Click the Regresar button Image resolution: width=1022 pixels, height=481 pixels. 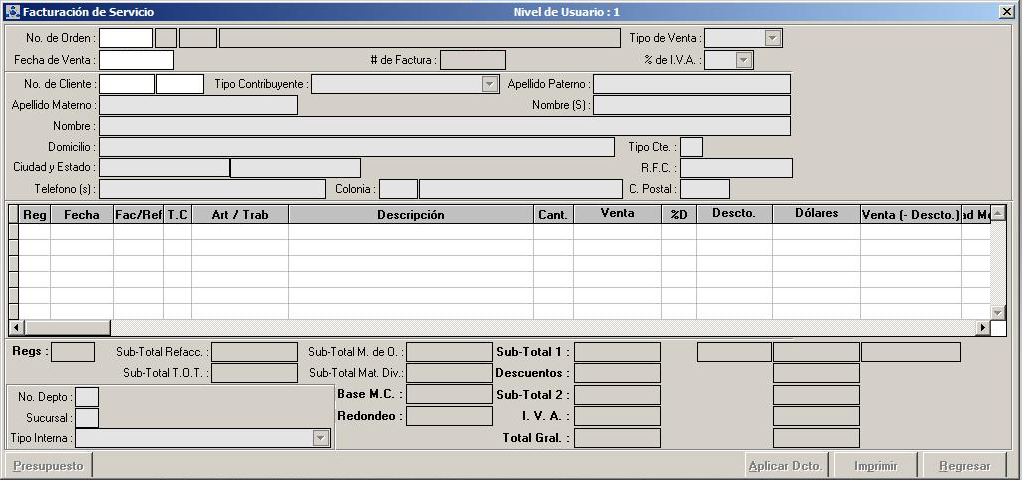(x=964, y=466)
